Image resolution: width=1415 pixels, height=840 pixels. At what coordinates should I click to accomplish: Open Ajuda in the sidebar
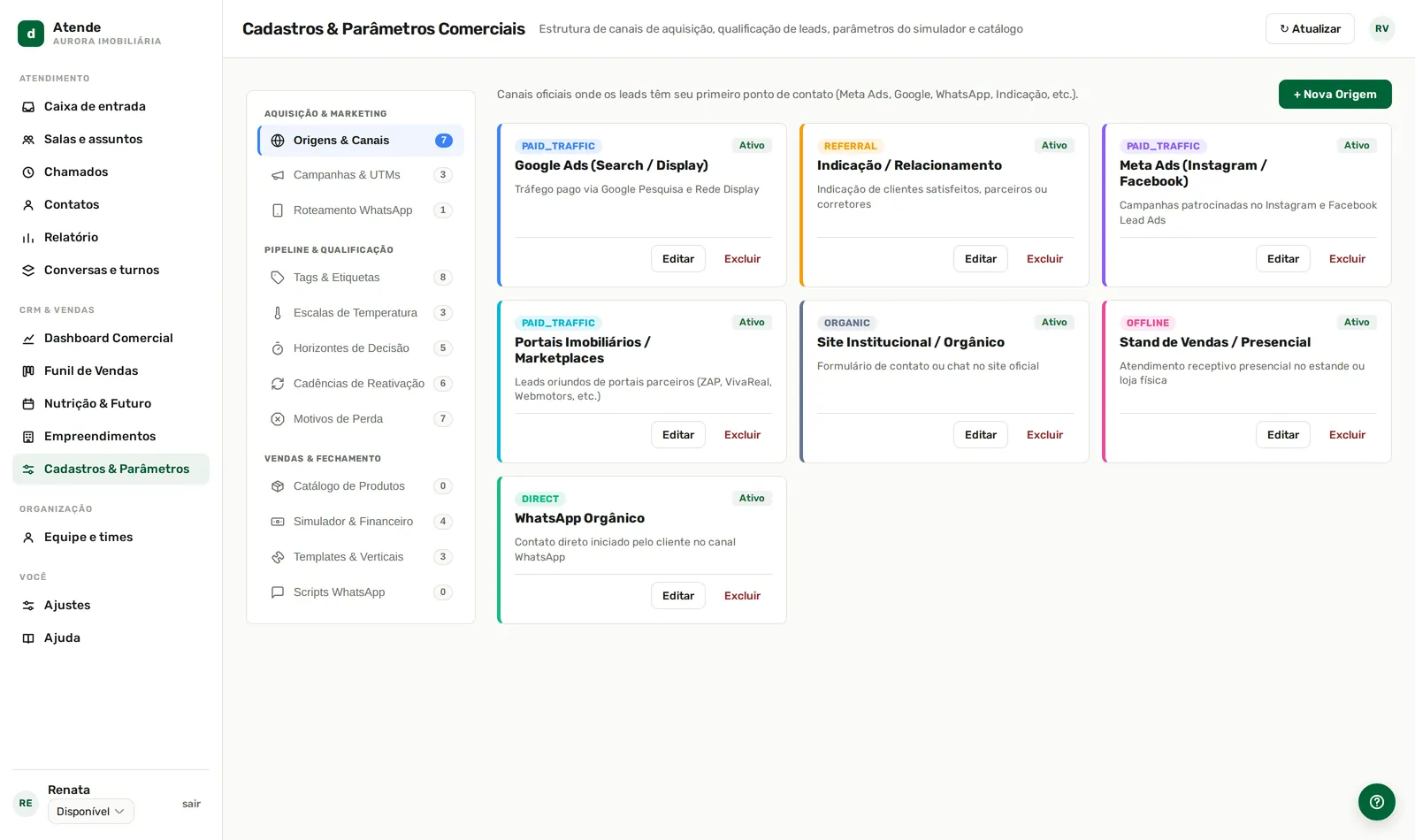click(111, 638)
